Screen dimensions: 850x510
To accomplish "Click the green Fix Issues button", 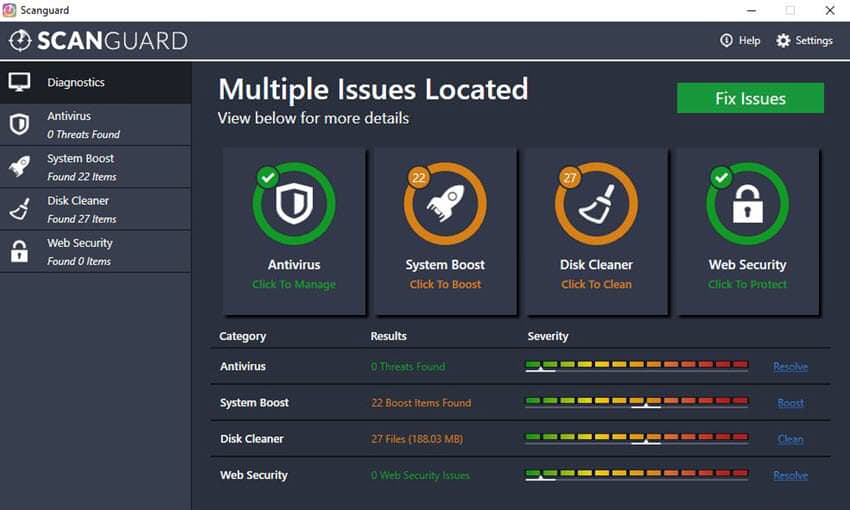I will pyautogui.click(x=750, y=98).
